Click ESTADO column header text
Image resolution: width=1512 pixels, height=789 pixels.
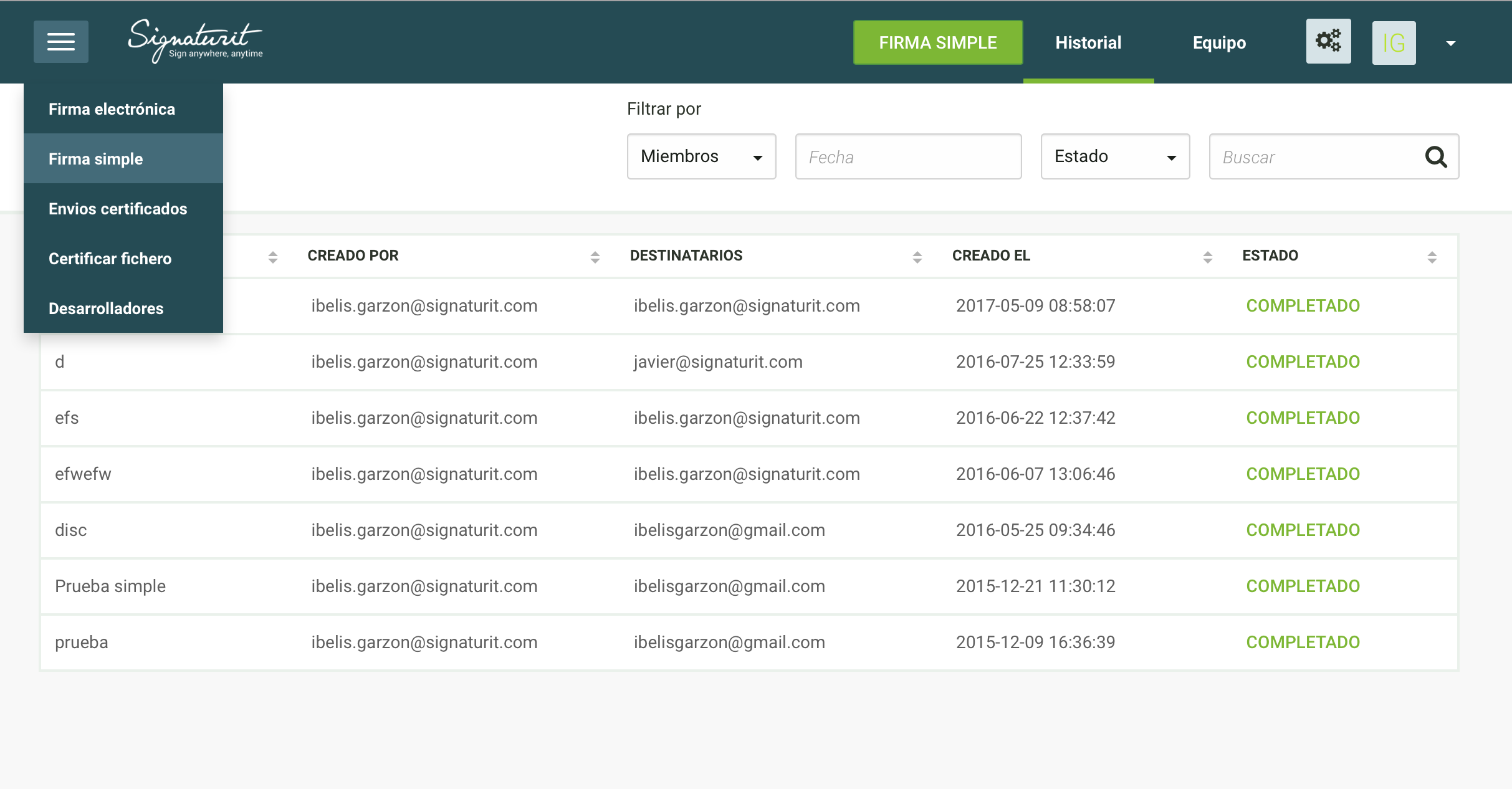1270,256
